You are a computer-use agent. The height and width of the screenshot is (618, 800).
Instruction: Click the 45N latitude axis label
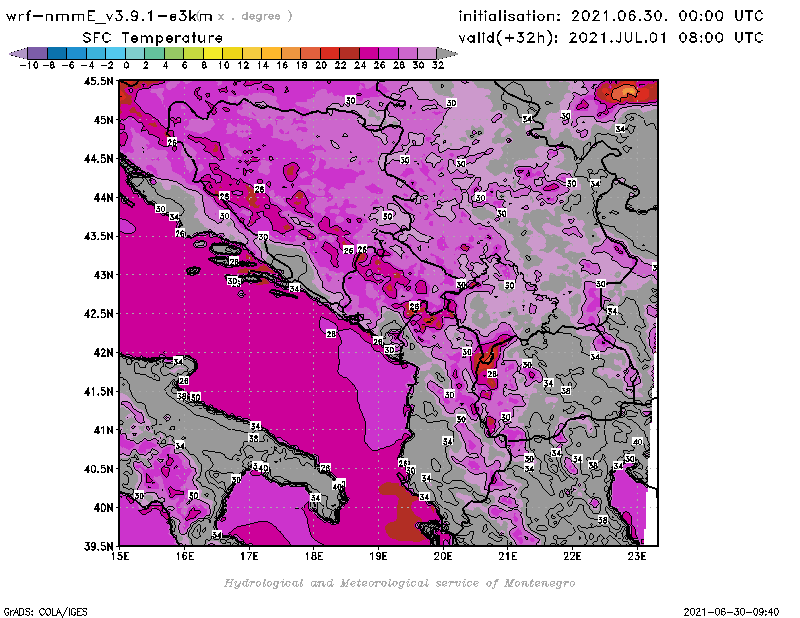tap(103, 120)
